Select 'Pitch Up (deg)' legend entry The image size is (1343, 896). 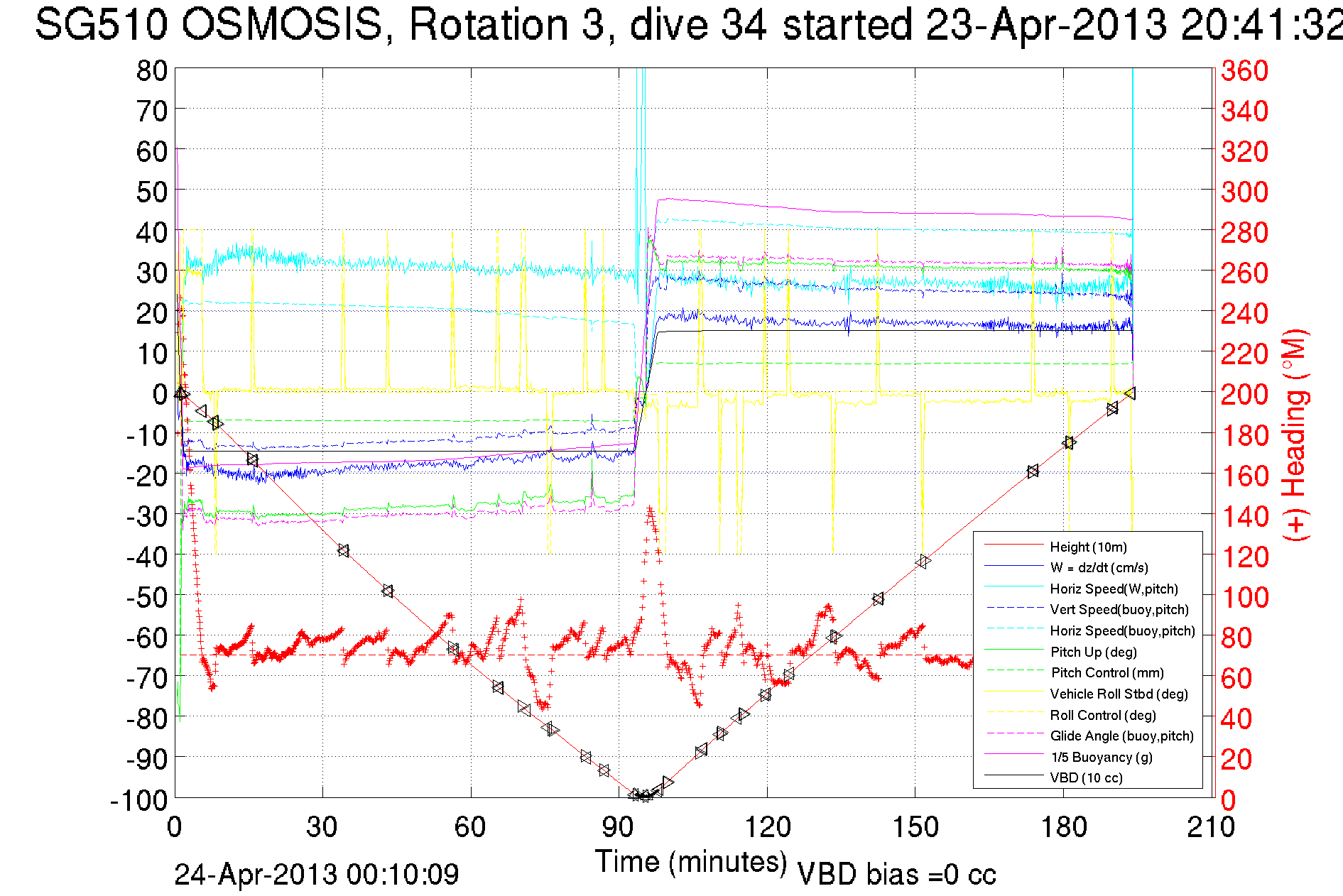pos(1093,652)
